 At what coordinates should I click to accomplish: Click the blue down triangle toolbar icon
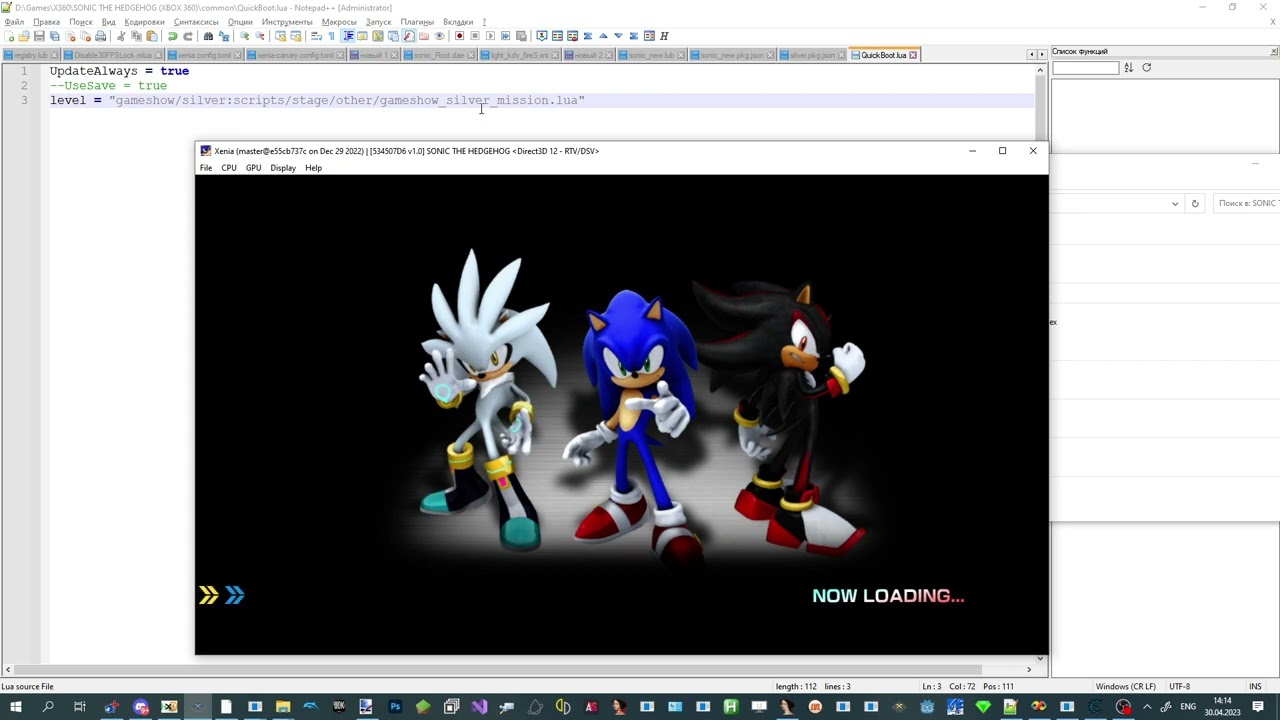618,36
